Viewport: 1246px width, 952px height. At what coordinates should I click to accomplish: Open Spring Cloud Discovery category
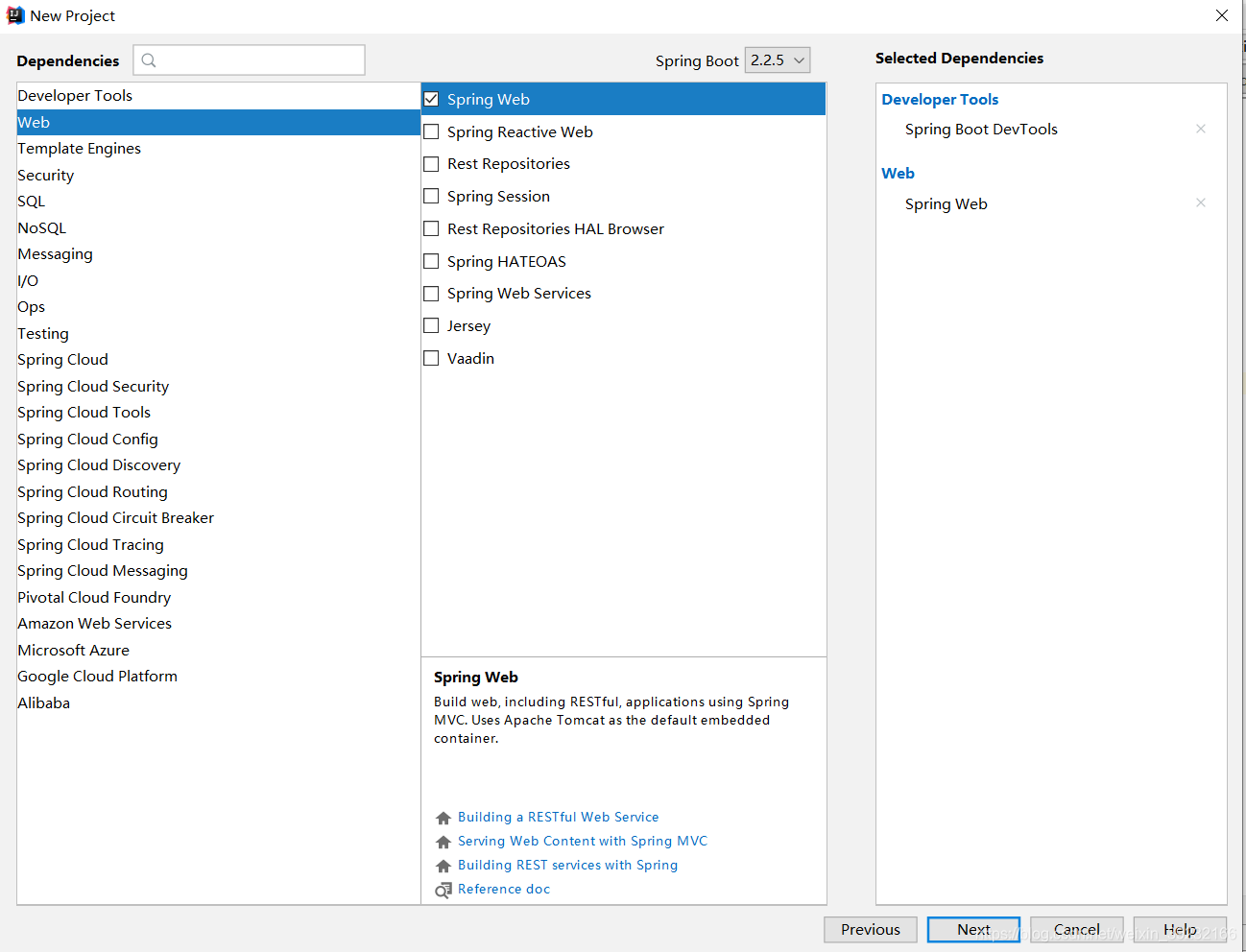point(219,465)
